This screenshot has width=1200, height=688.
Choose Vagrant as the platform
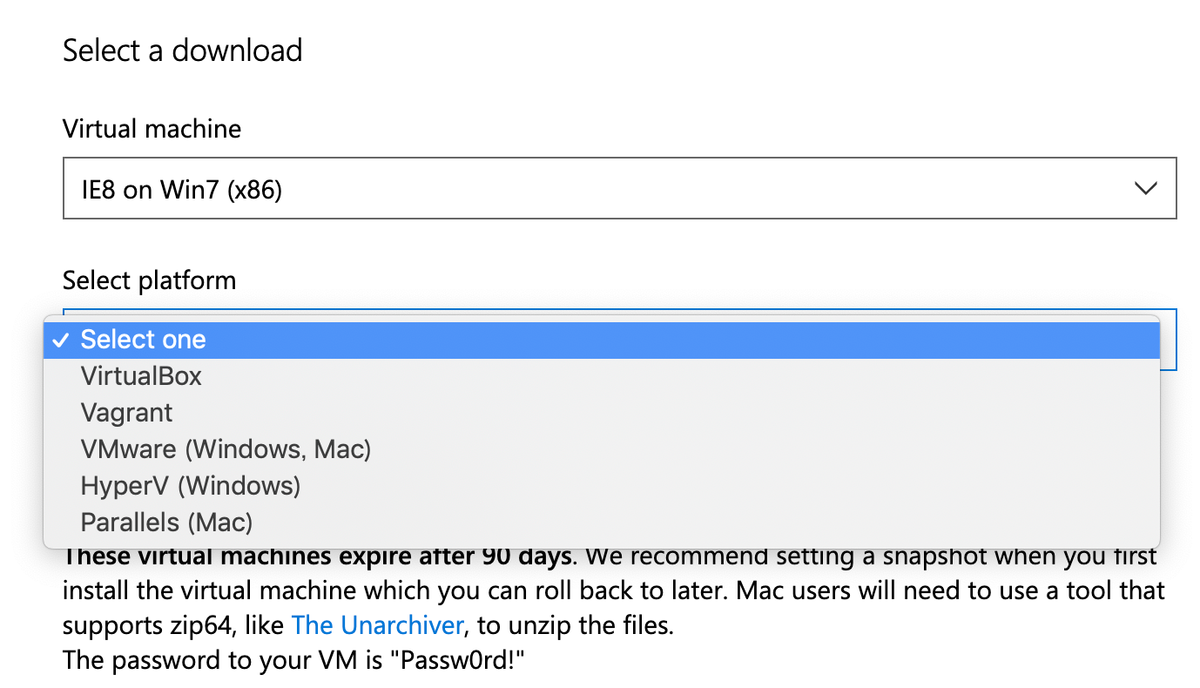coord(126,412)
